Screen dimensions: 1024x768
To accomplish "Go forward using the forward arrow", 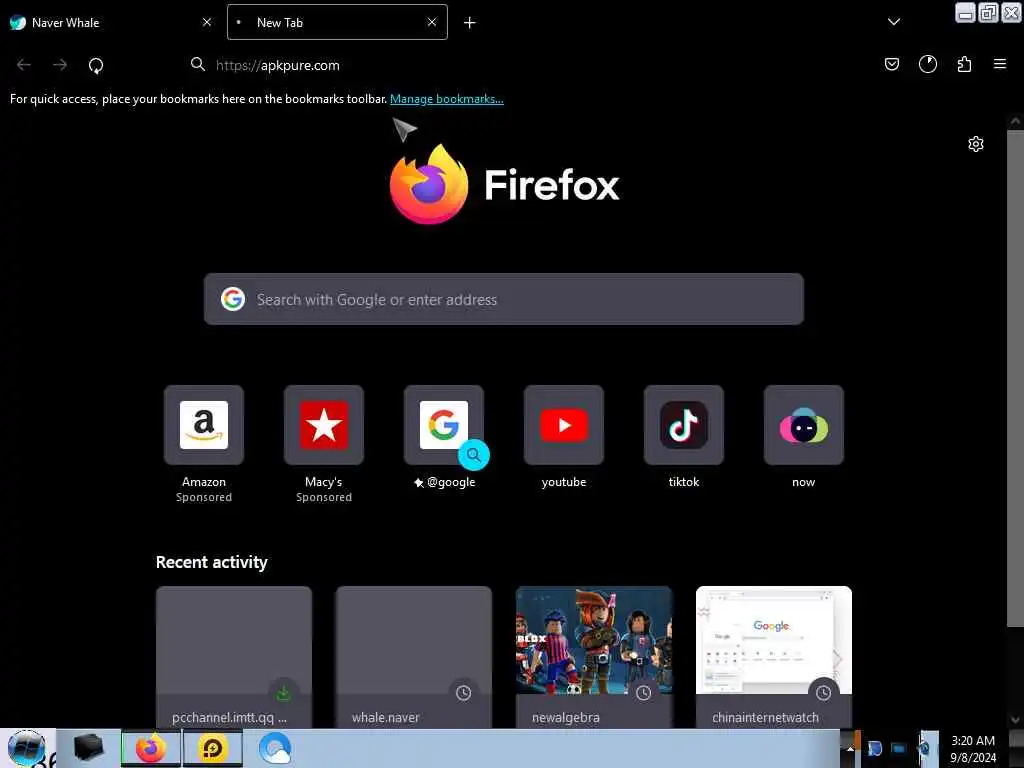I will [60, 65].
